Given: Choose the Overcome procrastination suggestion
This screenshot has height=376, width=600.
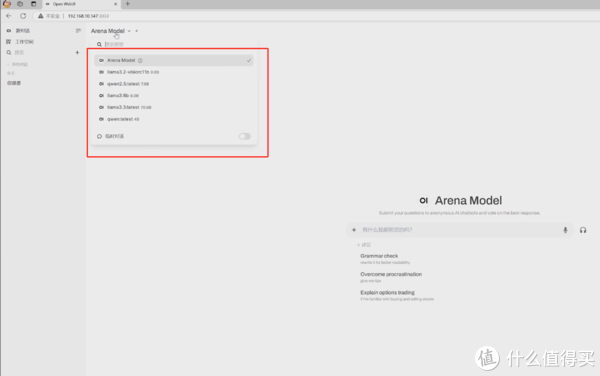Looking at the screenshot, I should pos(391,277).
